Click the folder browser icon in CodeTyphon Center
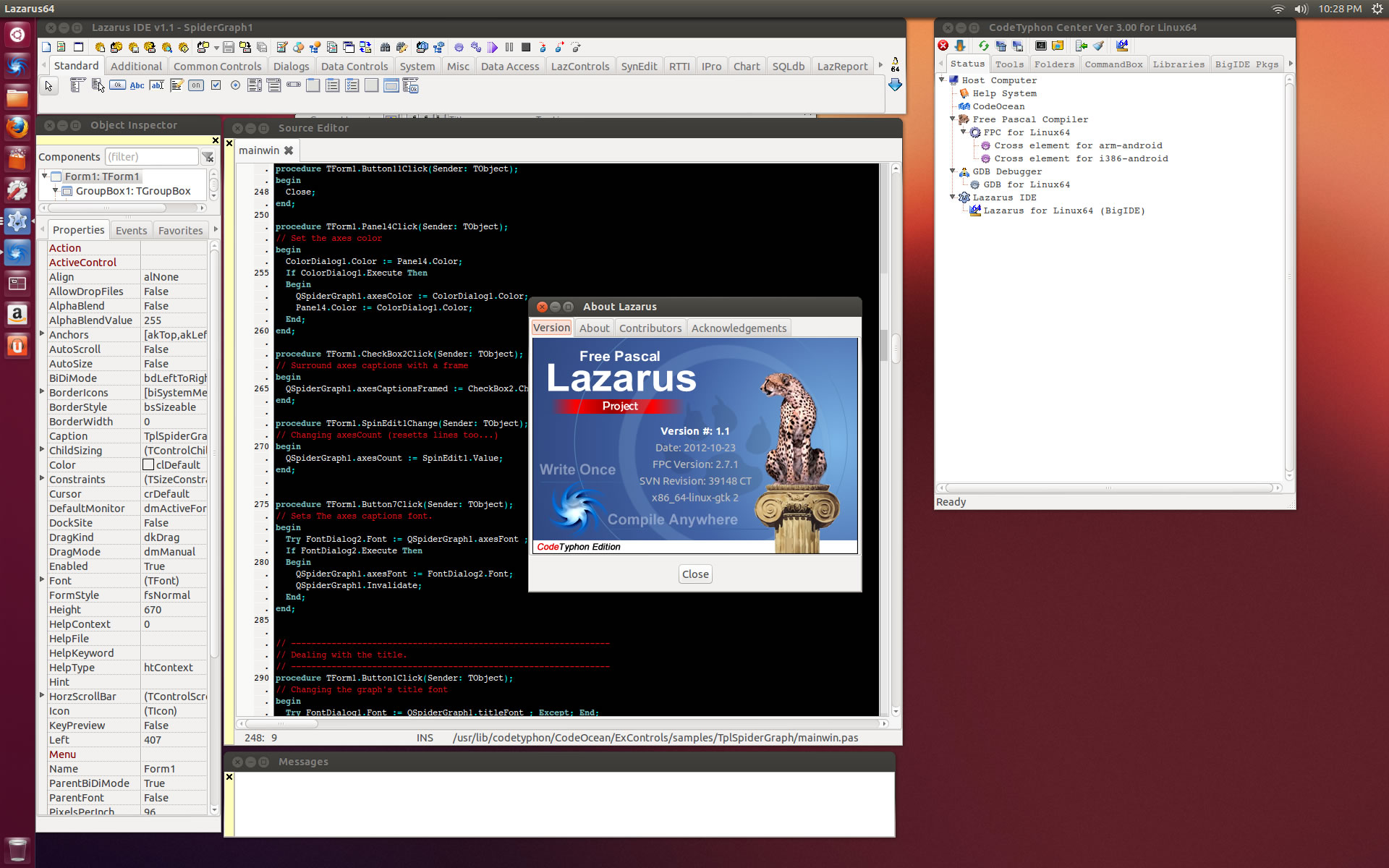The width and height of the screenshot is (1389, 868). (x=1058, y=46)
